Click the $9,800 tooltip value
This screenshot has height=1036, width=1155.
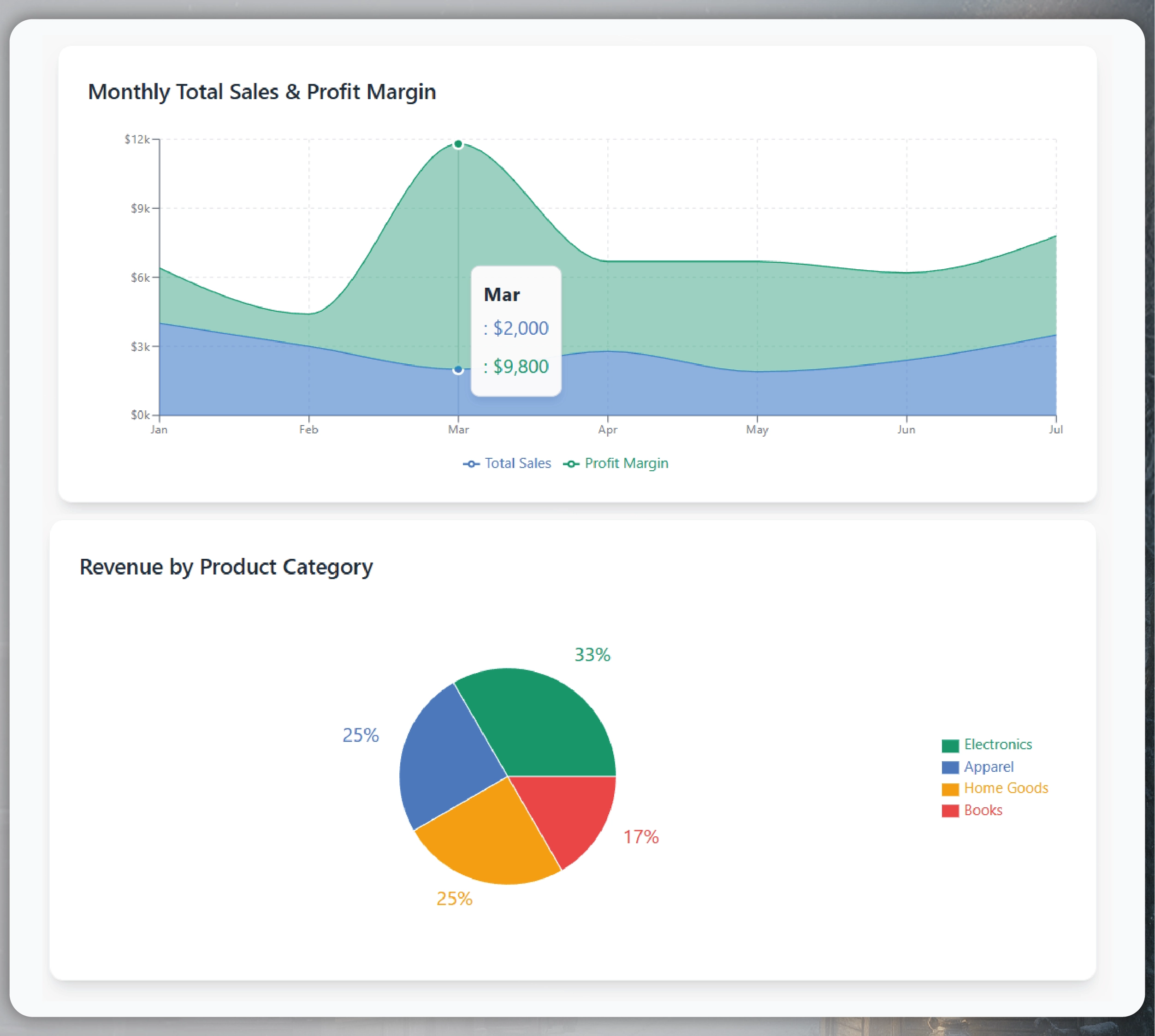pos(520,367)
